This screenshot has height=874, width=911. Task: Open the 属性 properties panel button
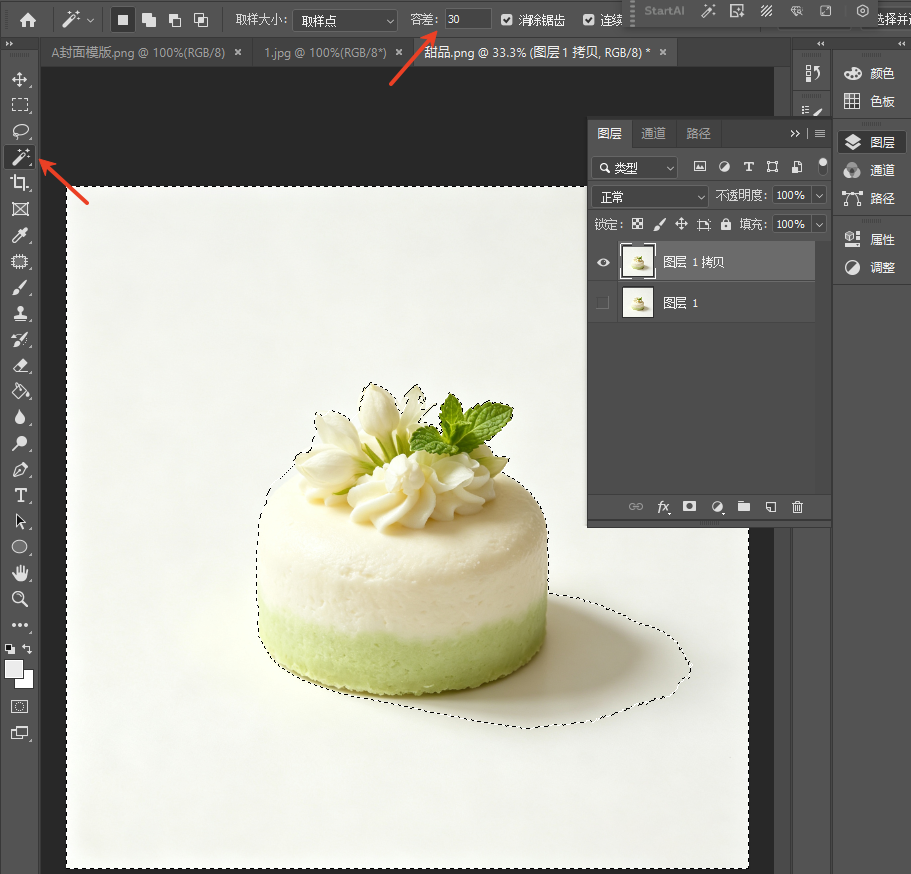(x=870, y=239)
